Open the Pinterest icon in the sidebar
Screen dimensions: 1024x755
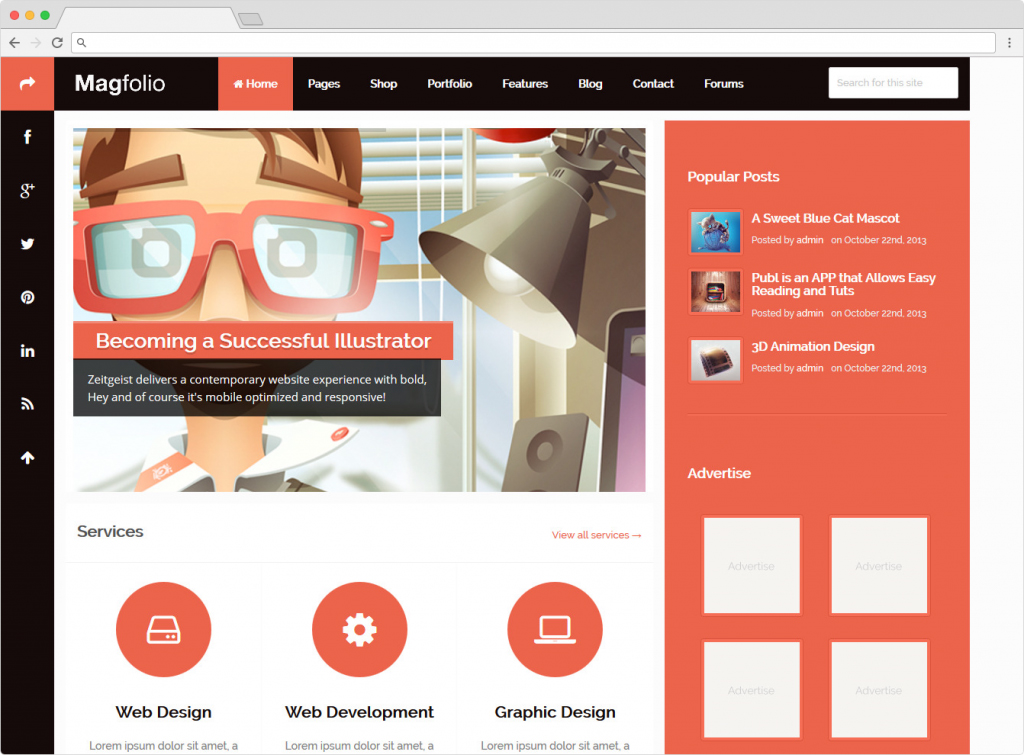(x=27, y=297)
